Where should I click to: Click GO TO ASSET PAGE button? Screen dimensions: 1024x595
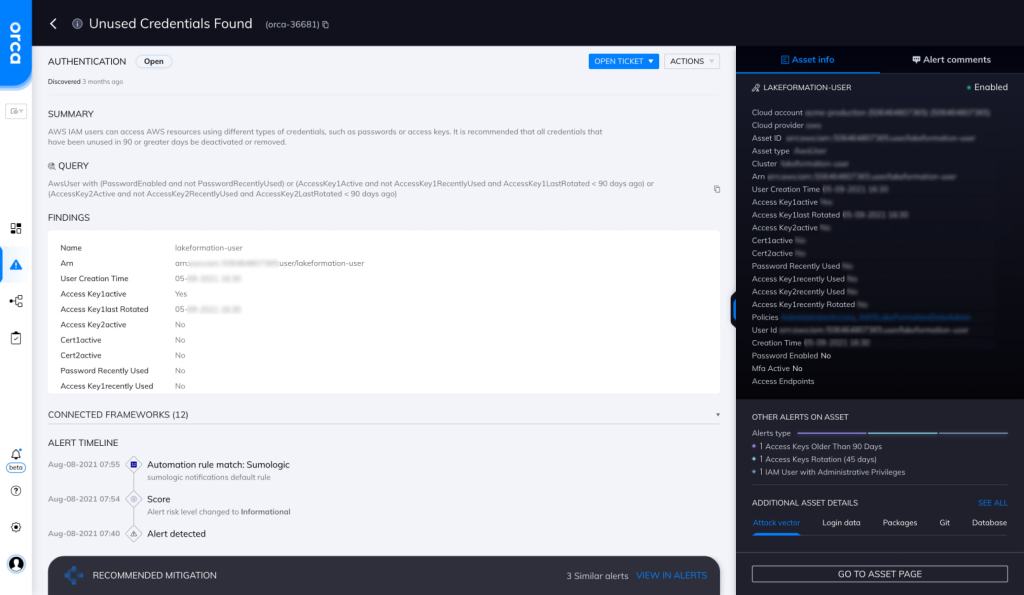[880, 574]
